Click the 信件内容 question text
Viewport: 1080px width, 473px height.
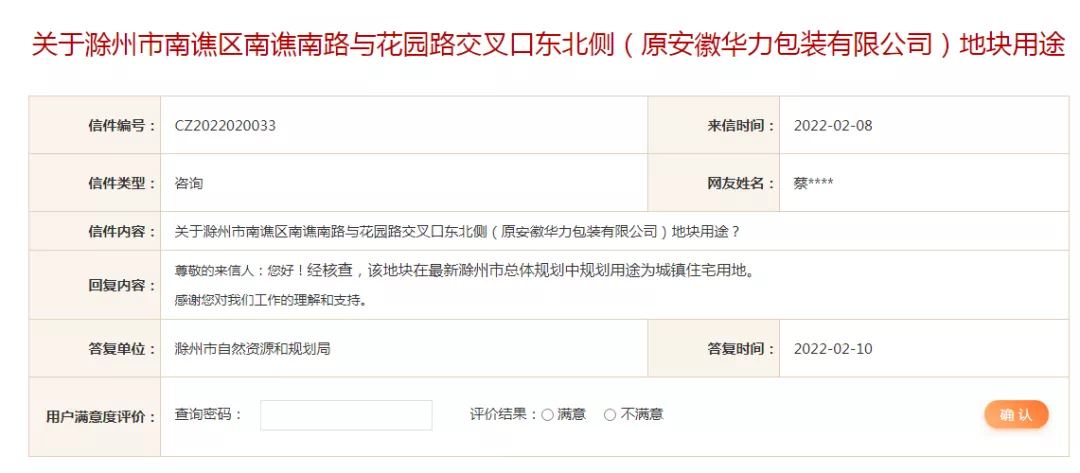pos(457,232)
